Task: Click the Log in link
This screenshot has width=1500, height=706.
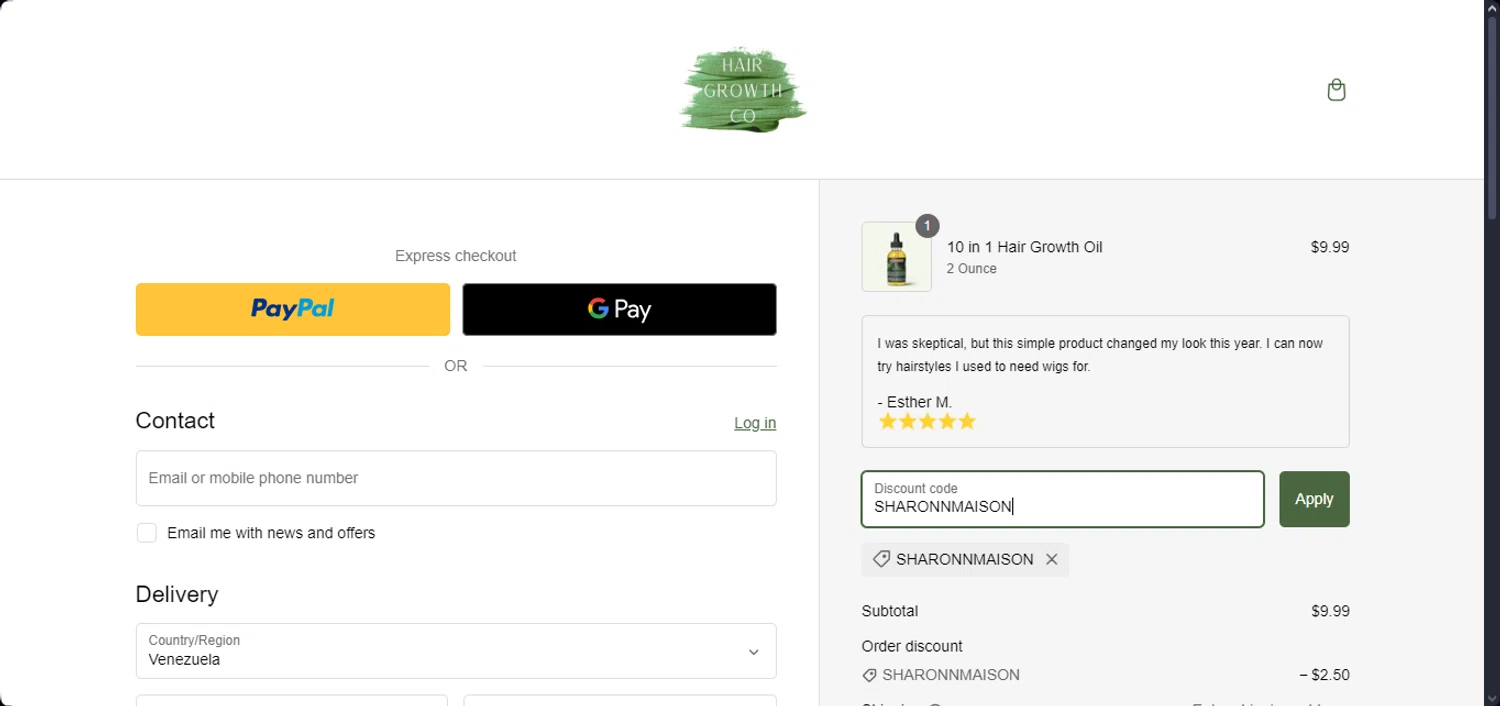Action: (x=755, y=423)
